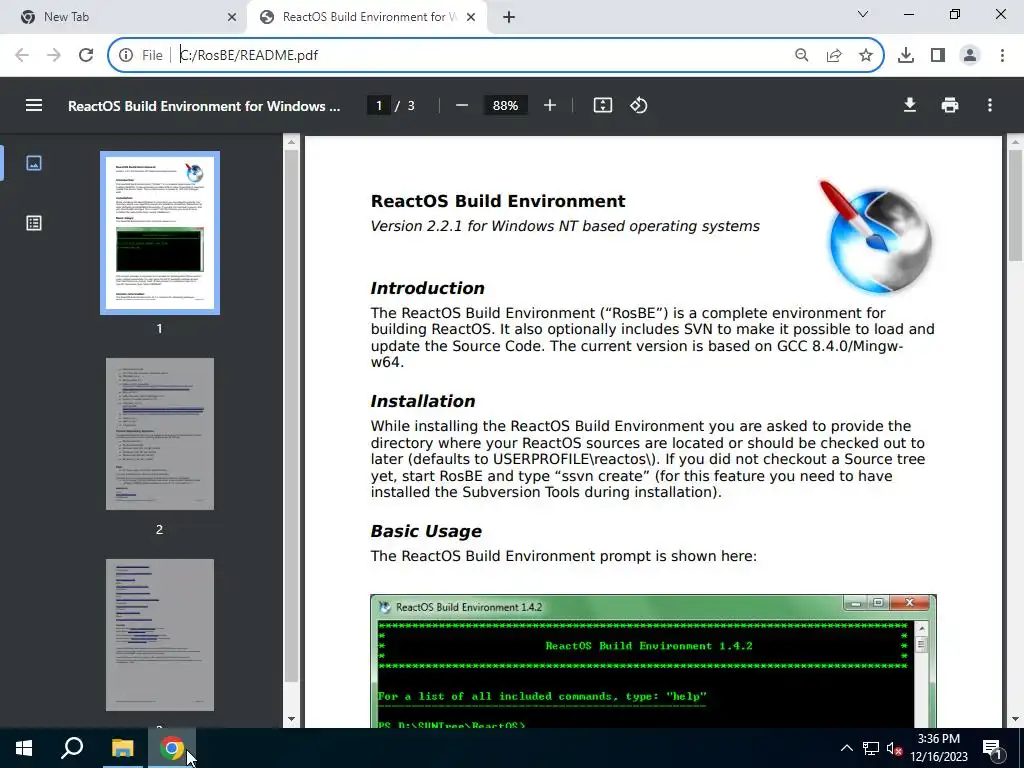This screenshot has width=1024, height=768.
Task: Open the Windows Start menu
Action: click(24, 748)
